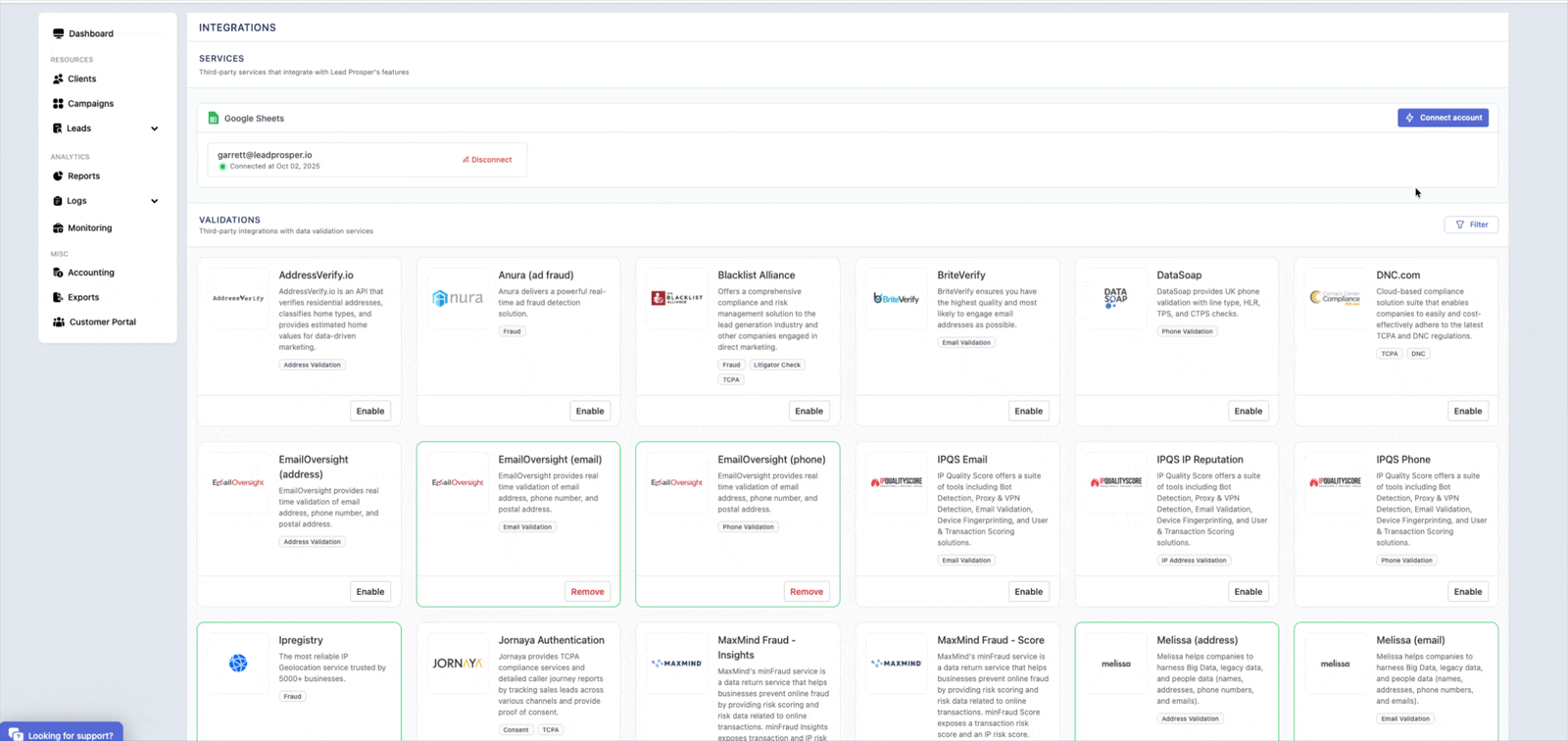The image size is (1568, 741).
Task: Click the Exports icon
Action: point(58,297)
